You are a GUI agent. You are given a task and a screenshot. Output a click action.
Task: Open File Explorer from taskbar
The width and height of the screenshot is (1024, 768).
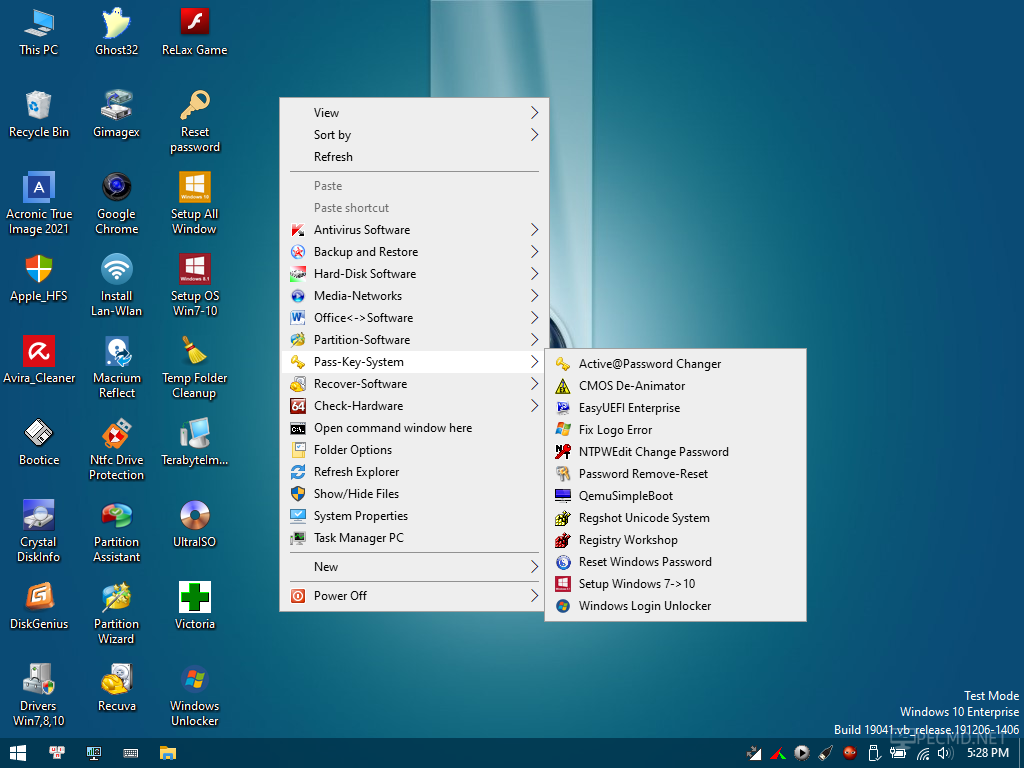point(168,753)
